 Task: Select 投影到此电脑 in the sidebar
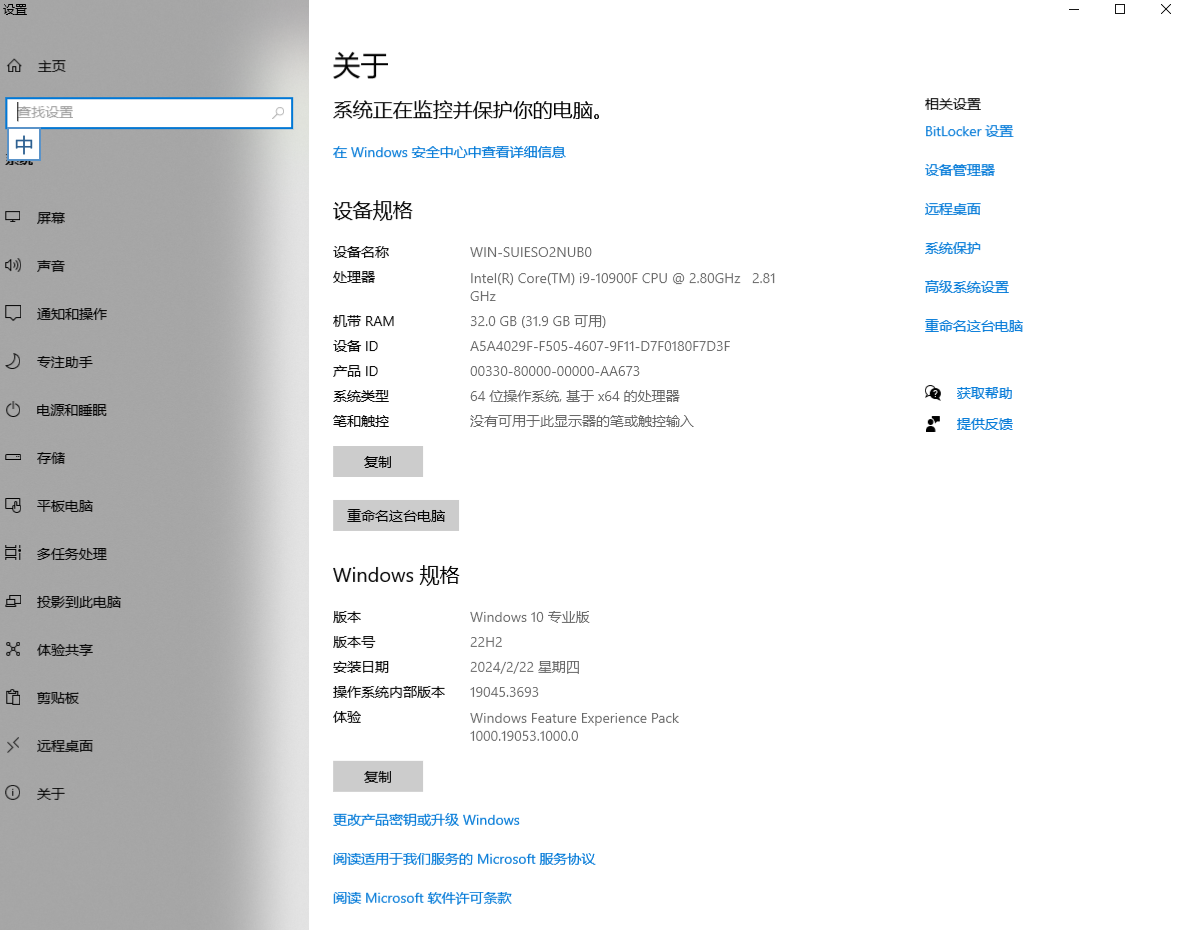(79, 602)
